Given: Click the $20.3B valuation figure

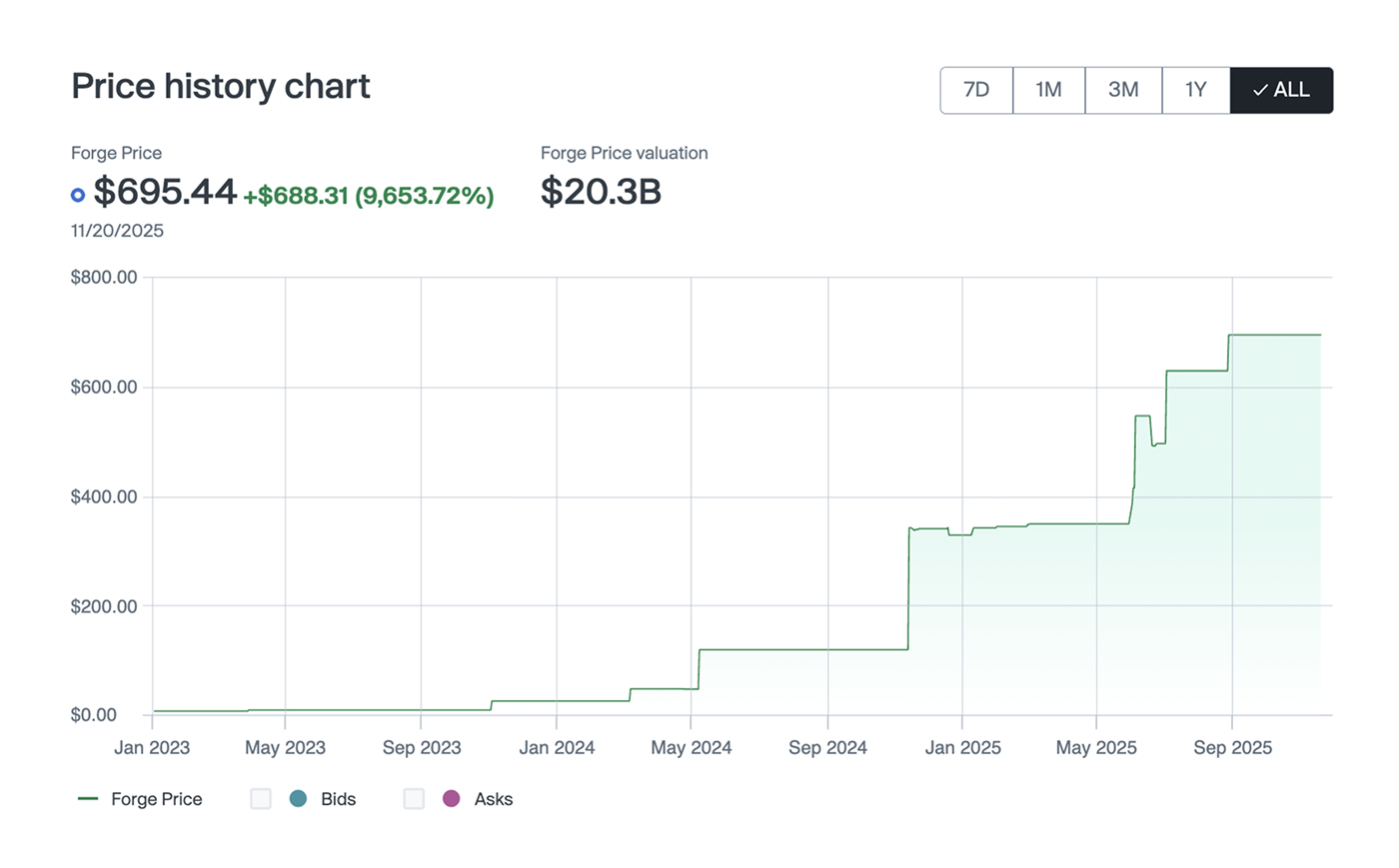Looking at the screenshot, I should [x=601, y=192].
